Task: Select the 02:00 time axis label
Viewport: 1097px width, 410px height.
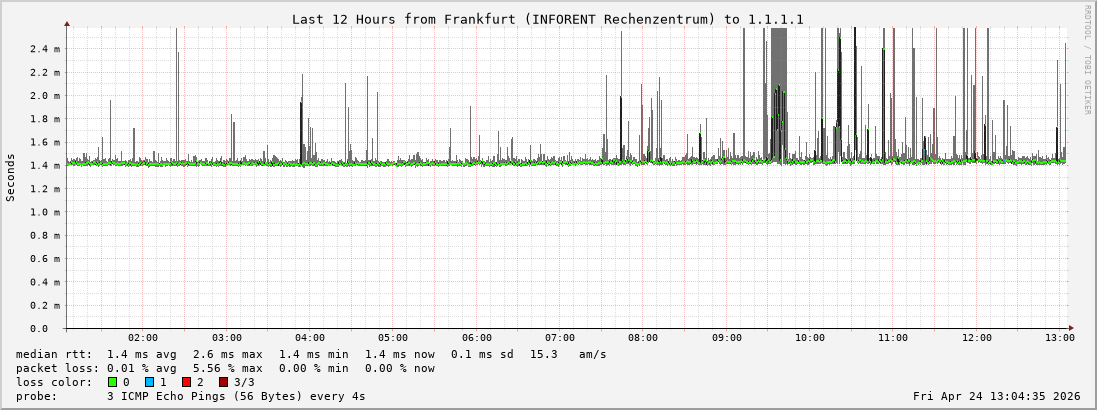Action: pos(143,338)
